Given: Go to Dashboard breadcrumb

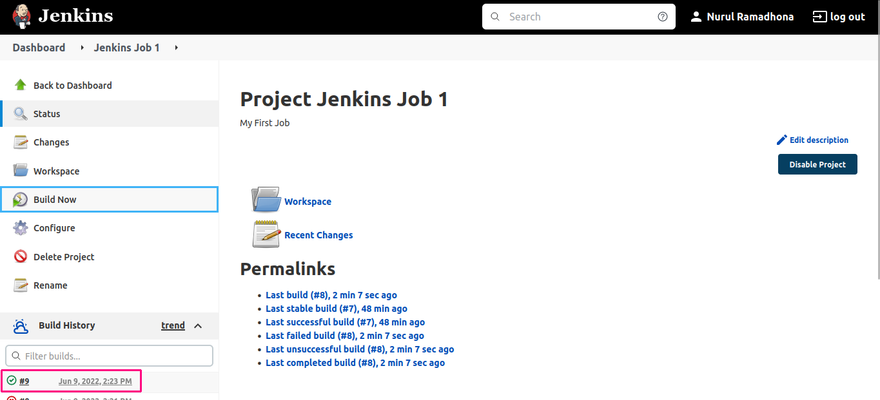Looking at the screenshot, I should click(x=39, y=48).
